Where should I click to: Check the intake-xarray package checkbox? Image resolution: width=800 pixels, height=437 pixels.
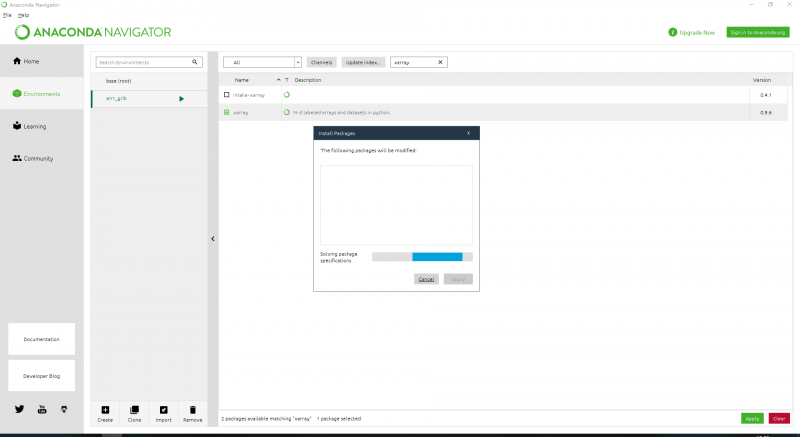[227, 94]
